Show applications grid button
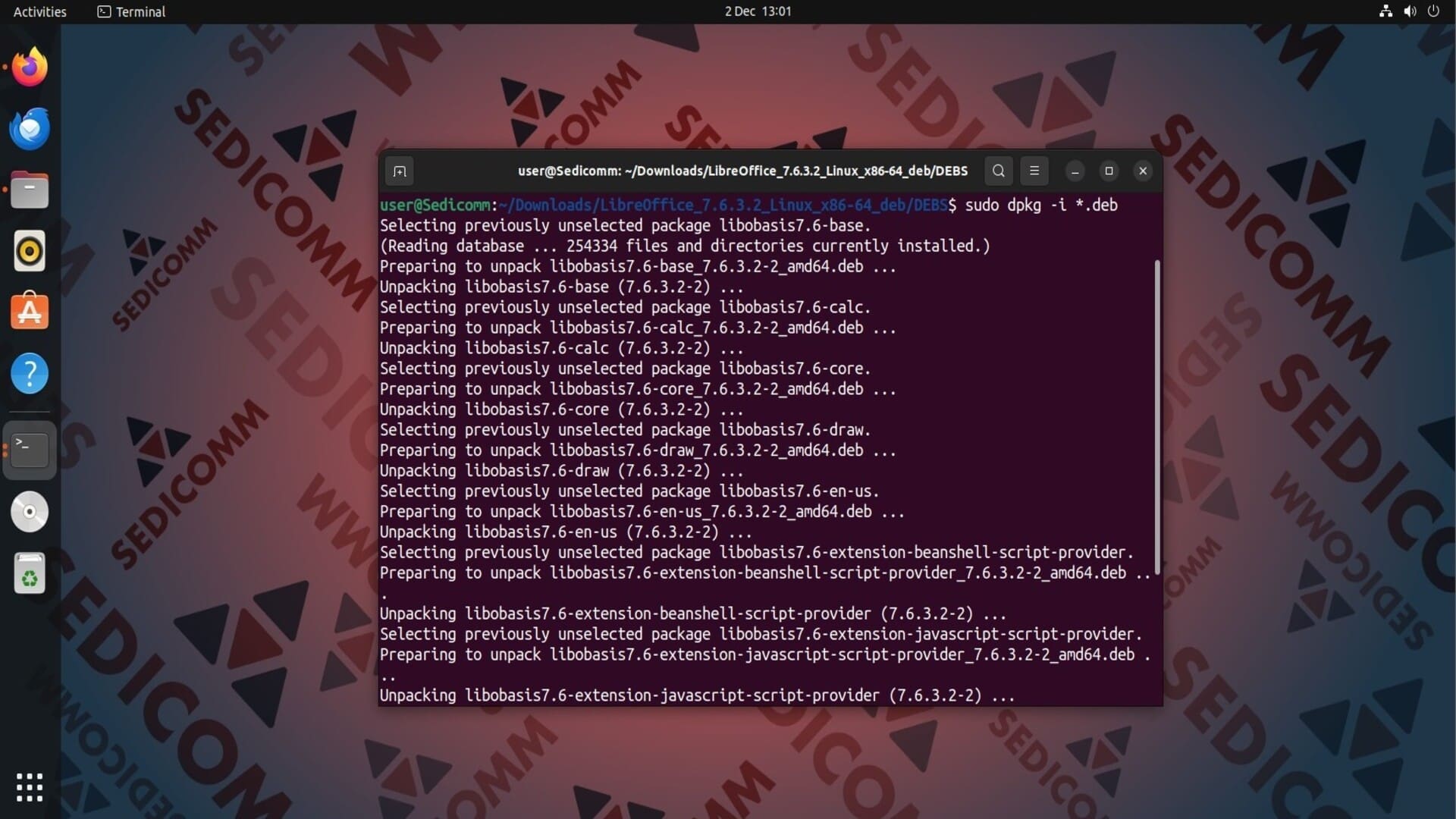The width and height of the screenshot is (1456, 819). [30, 787]
